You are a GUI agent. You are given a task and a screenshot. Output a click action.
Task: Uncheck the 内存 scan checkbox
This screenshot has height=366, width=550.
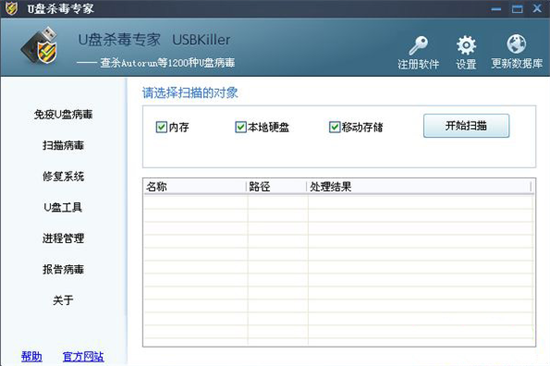coord(161,127)
